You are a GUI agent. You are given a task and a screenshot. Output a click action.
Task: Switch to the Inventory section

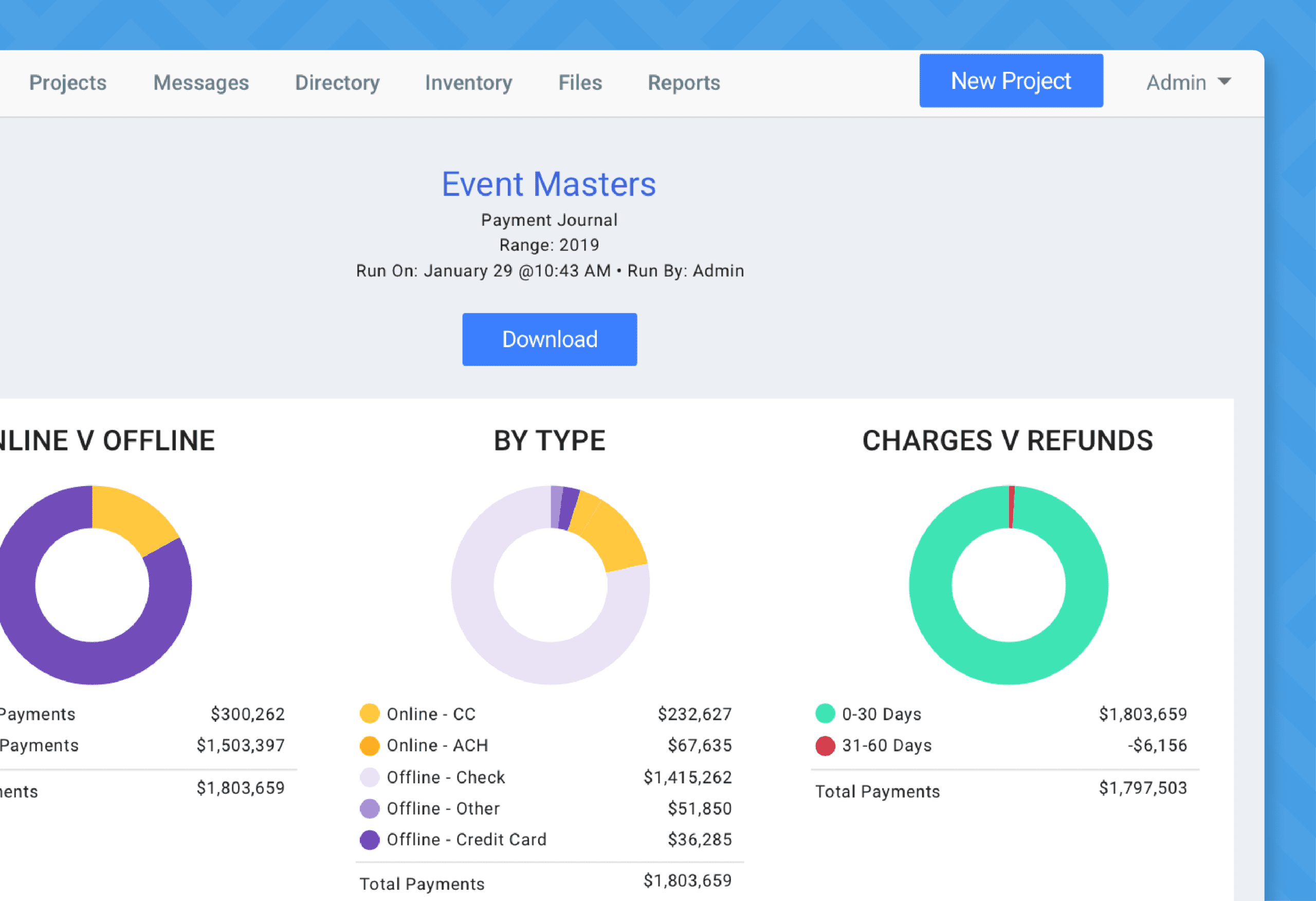469,83
